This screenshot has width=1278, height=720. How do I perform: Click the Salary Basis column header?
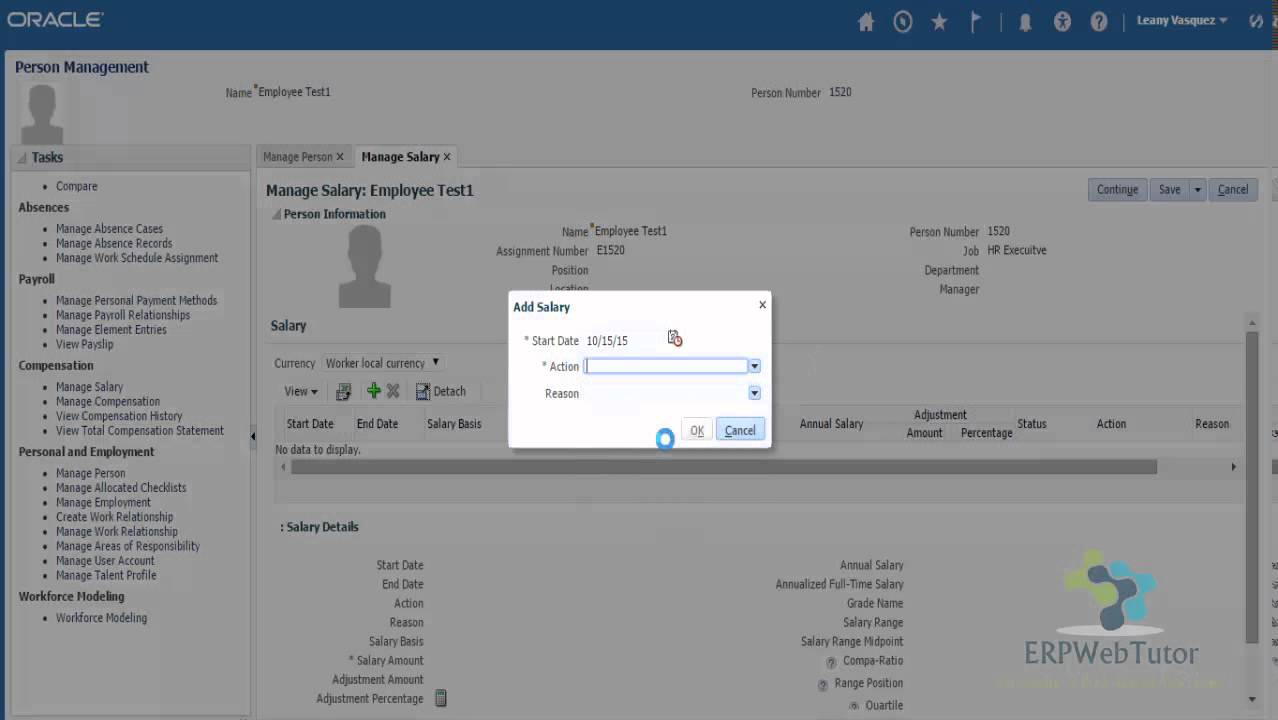pos(454,424)
